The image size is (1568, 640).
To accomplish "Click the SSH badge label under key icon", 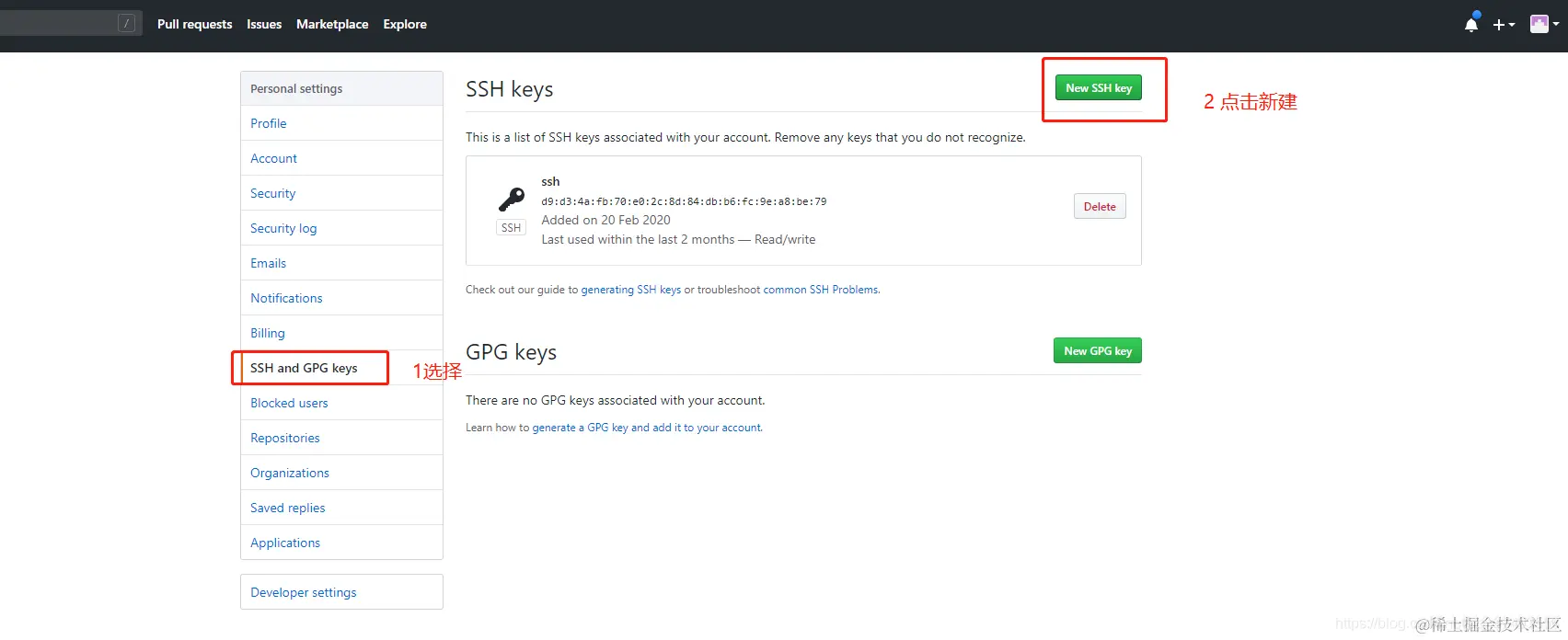I will (511, 227).
